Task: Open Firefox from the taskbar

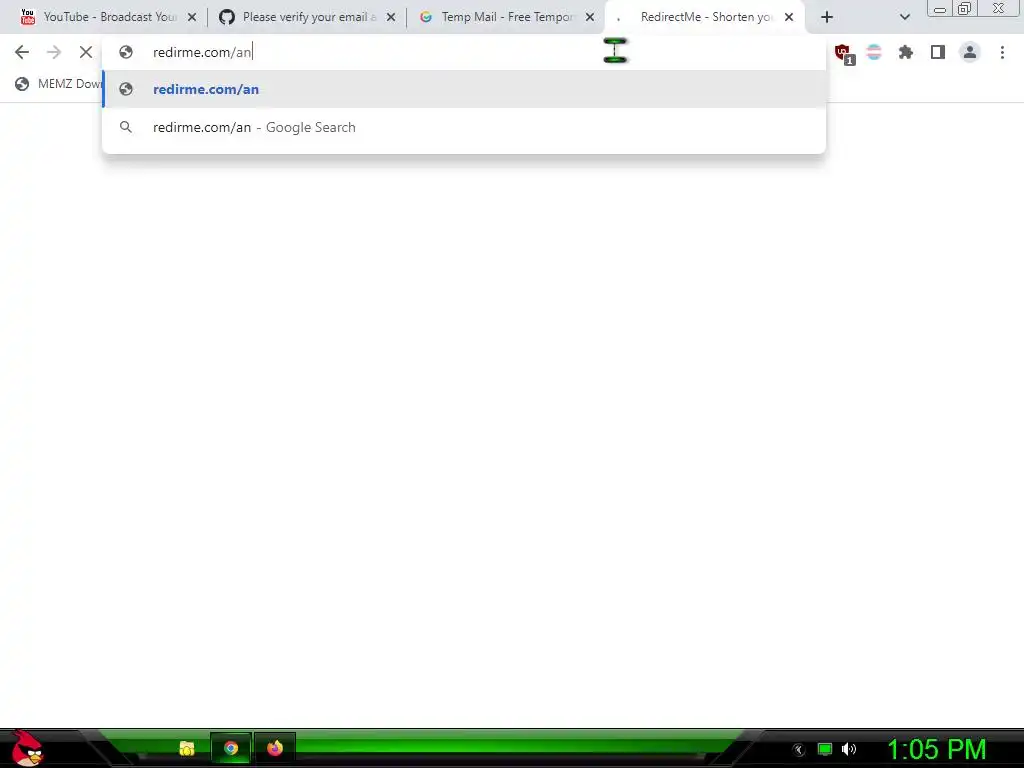Action: (275, 748)
